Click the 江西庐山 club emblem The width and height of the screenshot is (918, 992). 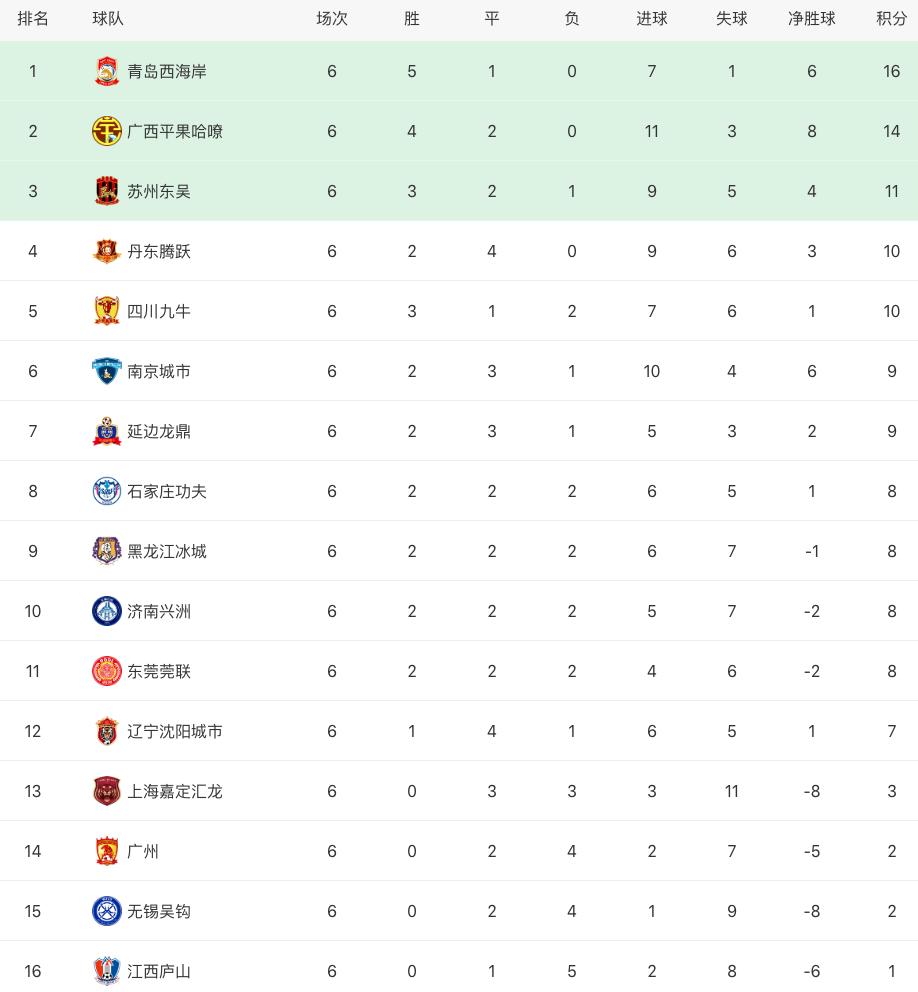106,971
